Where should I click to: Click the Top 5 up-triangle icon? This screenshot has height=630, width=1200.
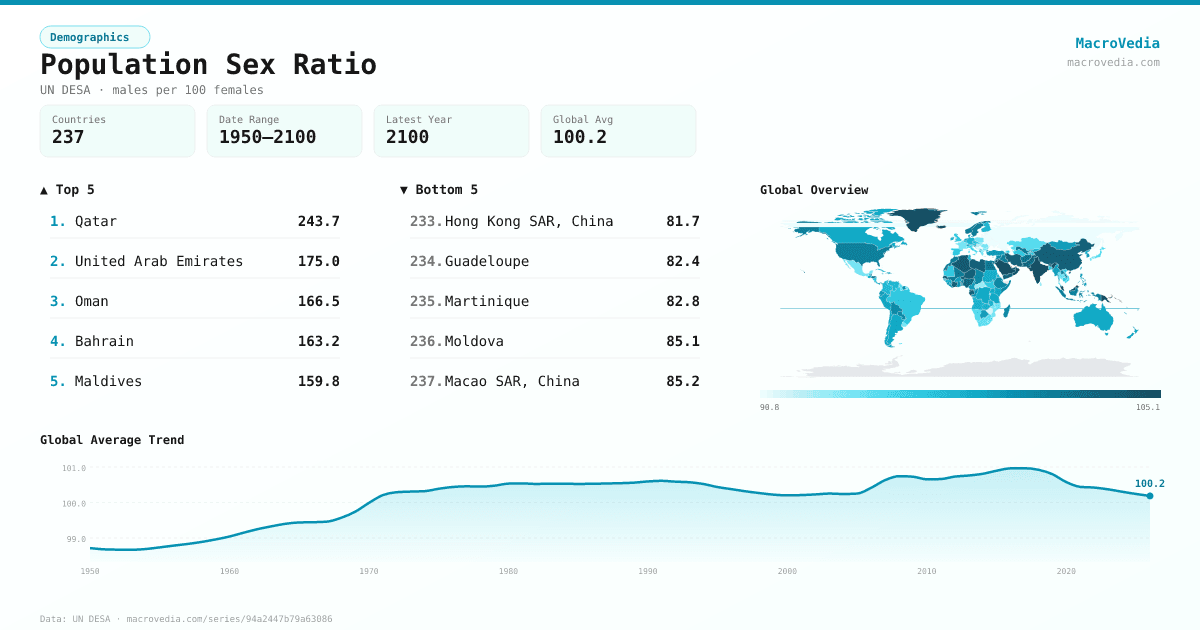44,190
